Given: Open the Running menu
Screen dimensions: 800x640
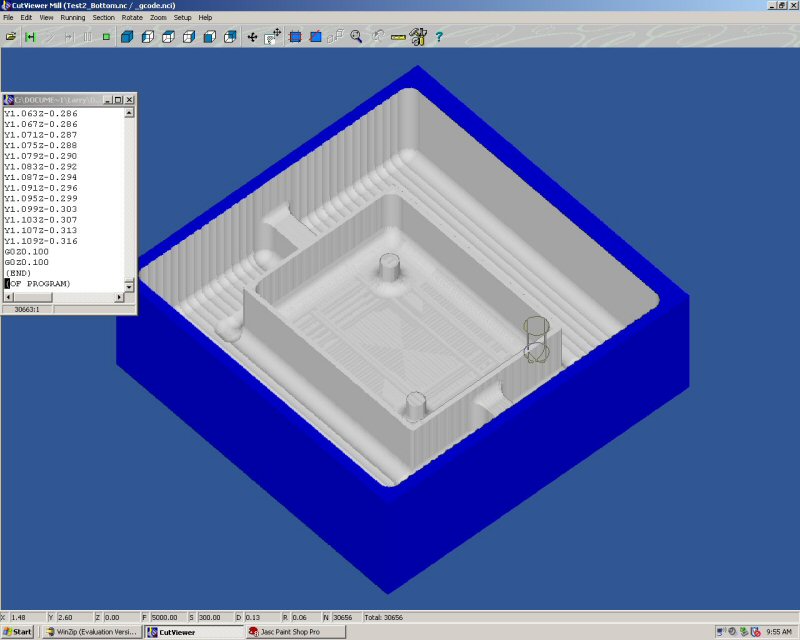Looking at the screenshot, I should point(73,18).
